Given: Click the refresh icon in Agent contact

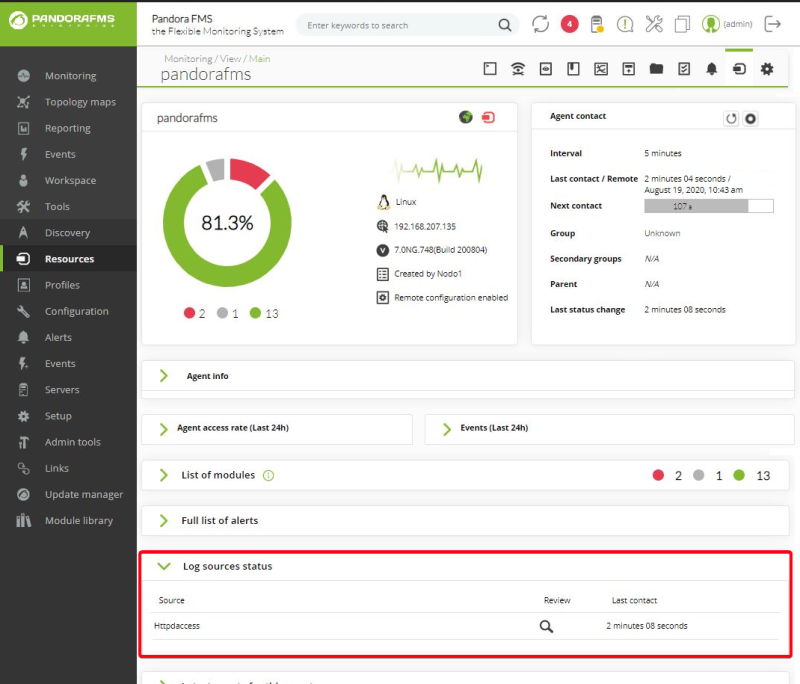Looking at the screenshot, I should (731, 118).
